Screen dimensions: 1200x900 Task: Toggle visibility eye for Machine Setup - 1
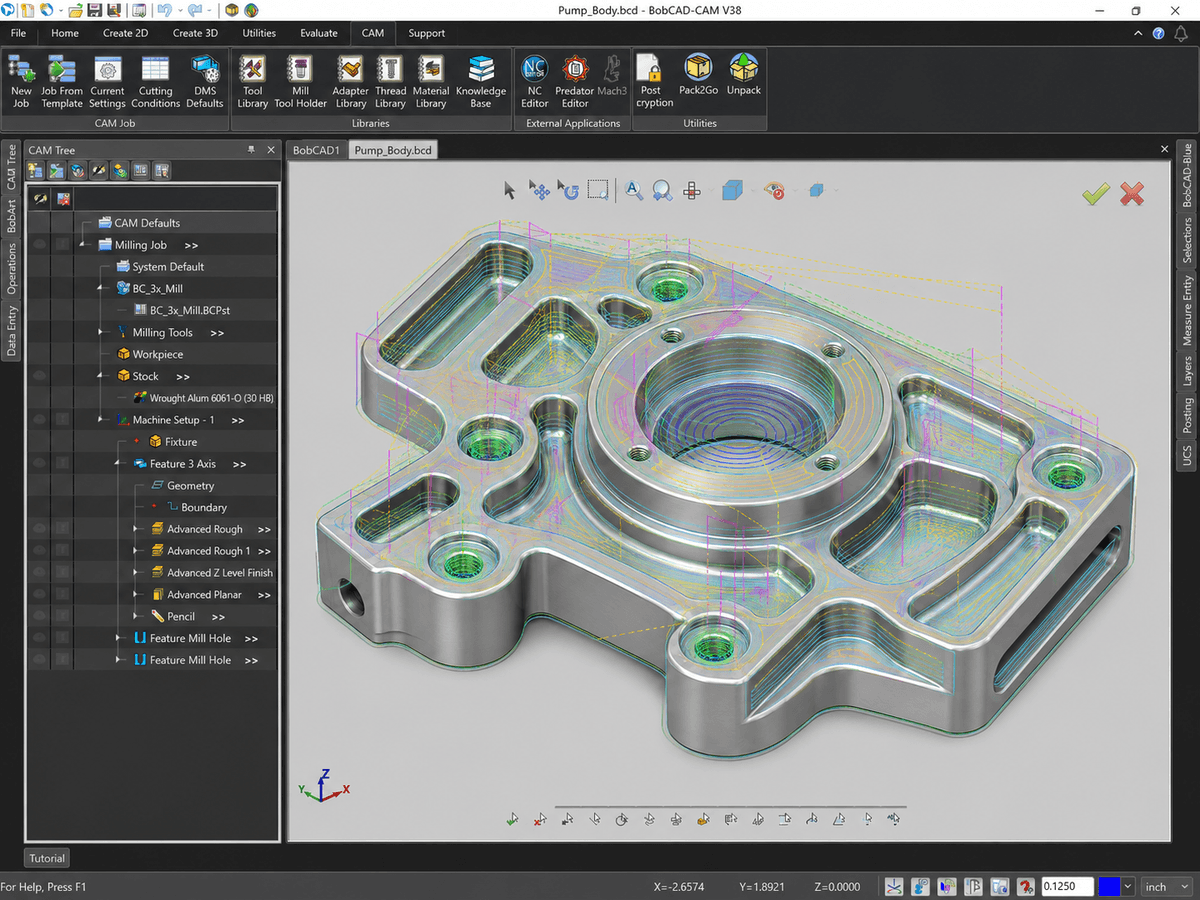(40, 420)
